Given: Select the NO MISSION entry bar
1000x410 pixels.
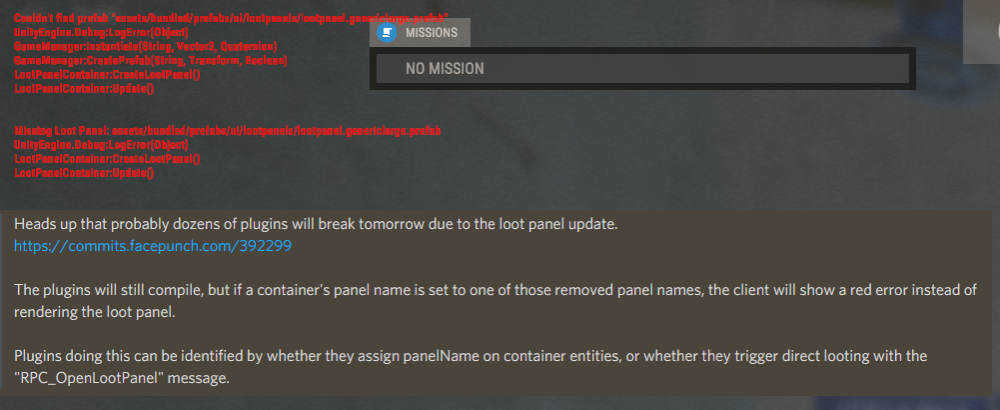Looking at the screenshot, I should (x=640, y=69).
